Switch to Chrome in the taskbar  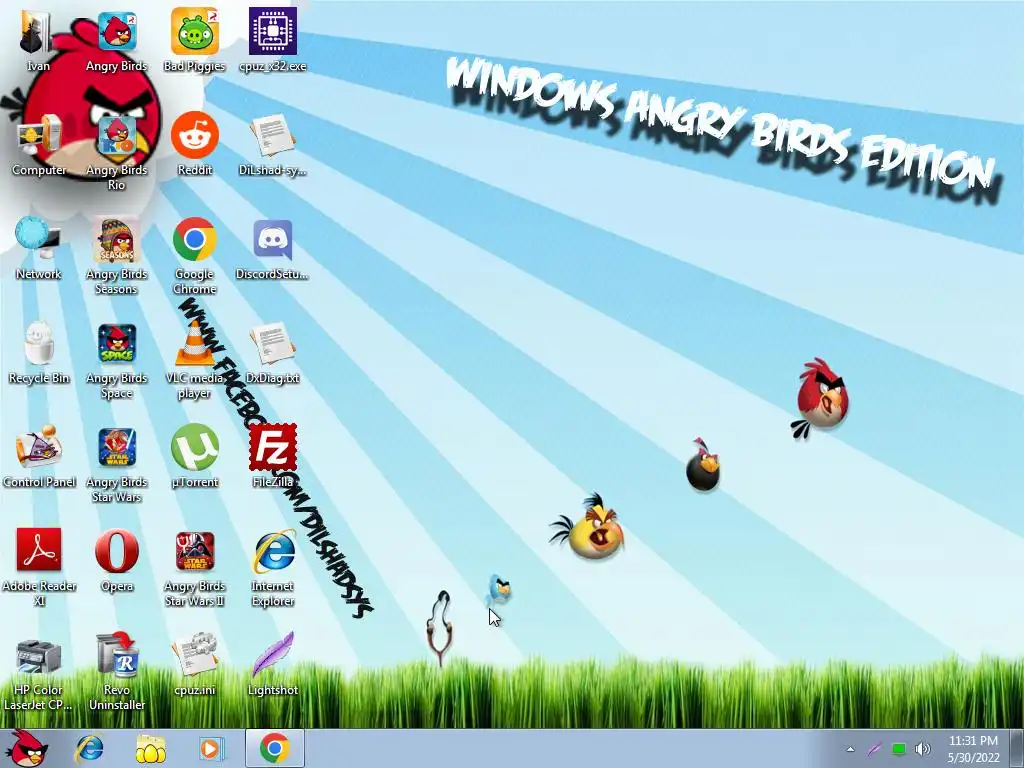(274, 748)
